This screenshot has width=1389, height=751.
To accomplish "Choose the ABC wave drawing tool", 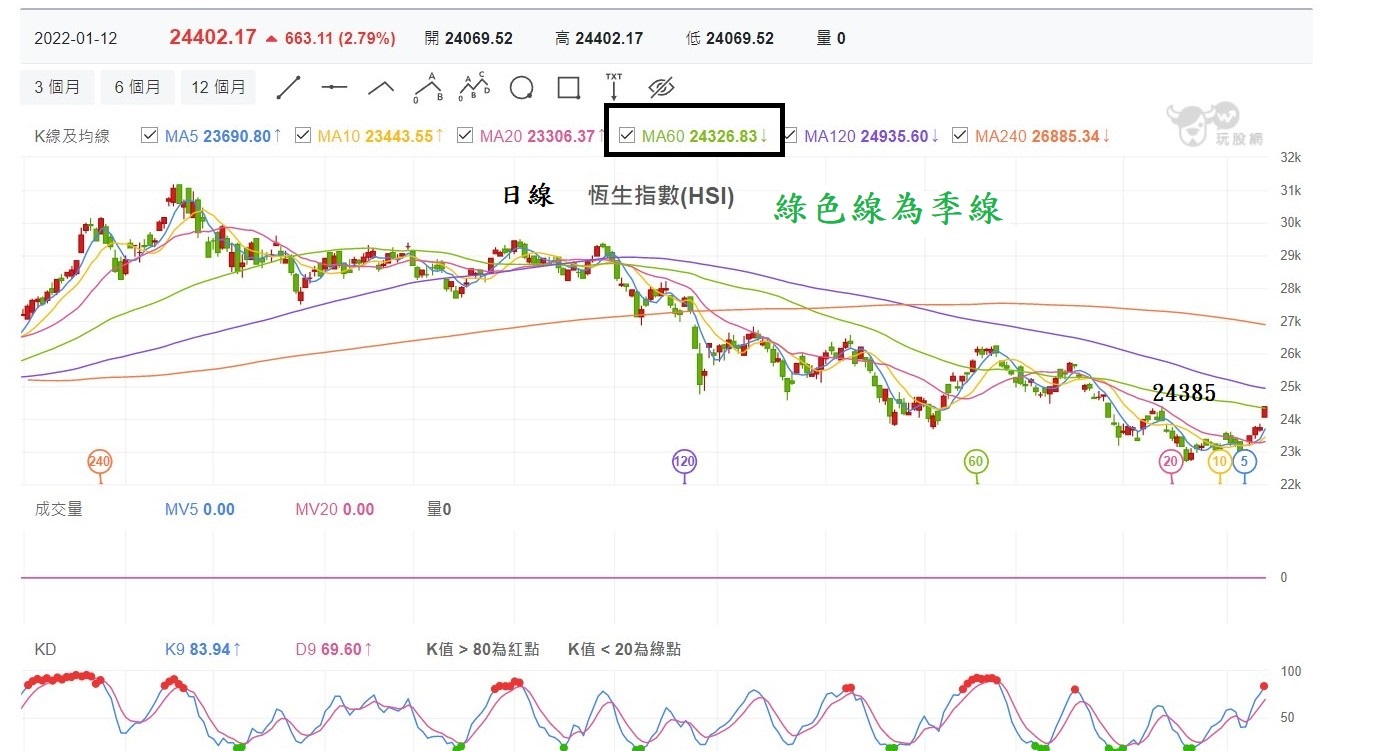I will [427, 87].
